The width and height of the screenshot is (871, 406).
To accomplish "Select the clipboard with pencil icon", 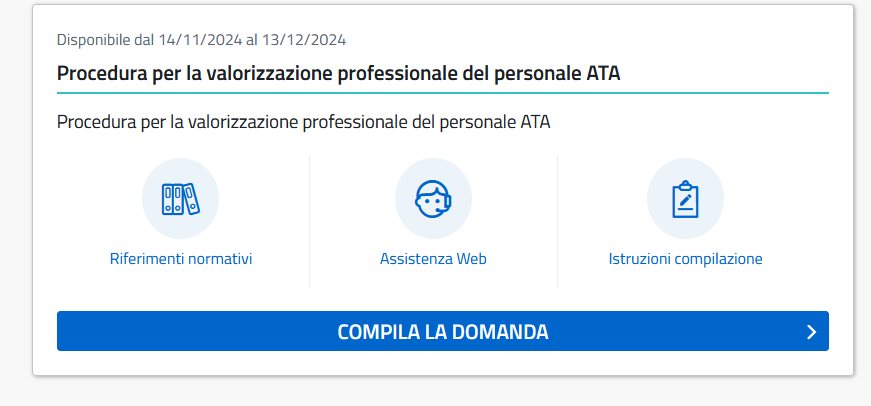I will 685,199.
